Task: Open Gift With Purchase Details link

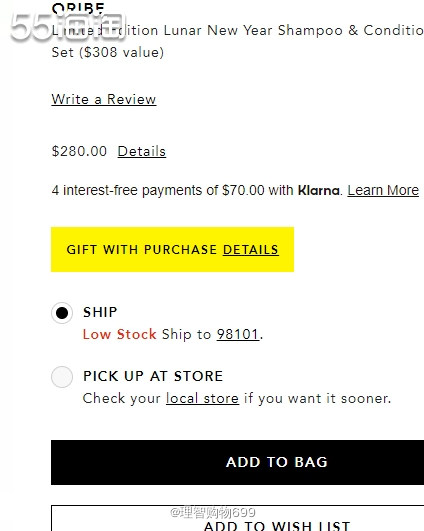Action: click(251, 250)
